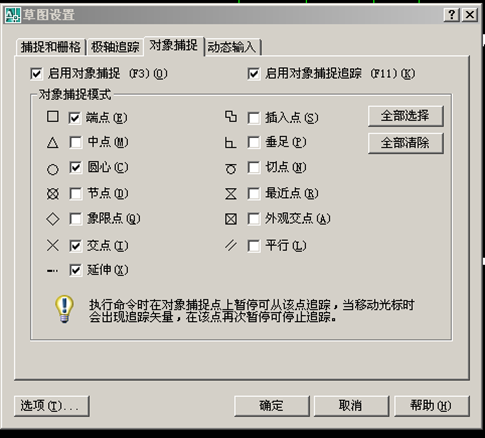The image size is (485, 438).
Task: Click the perpendicular (垂足) snap marker icon
Action: pos(230,143)
